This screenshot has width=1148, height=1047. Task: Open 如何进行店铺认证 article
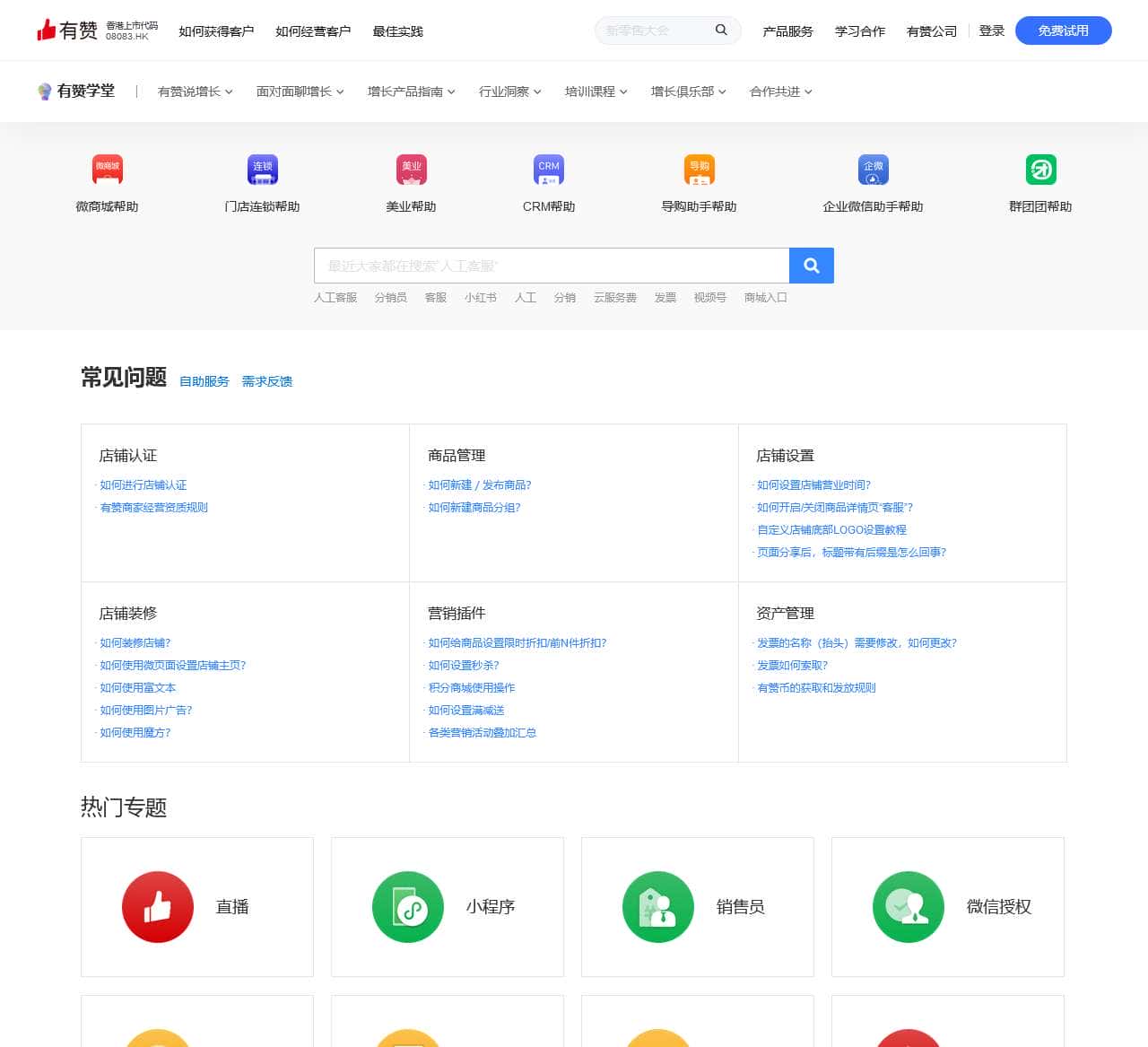(x=143, y=485)
